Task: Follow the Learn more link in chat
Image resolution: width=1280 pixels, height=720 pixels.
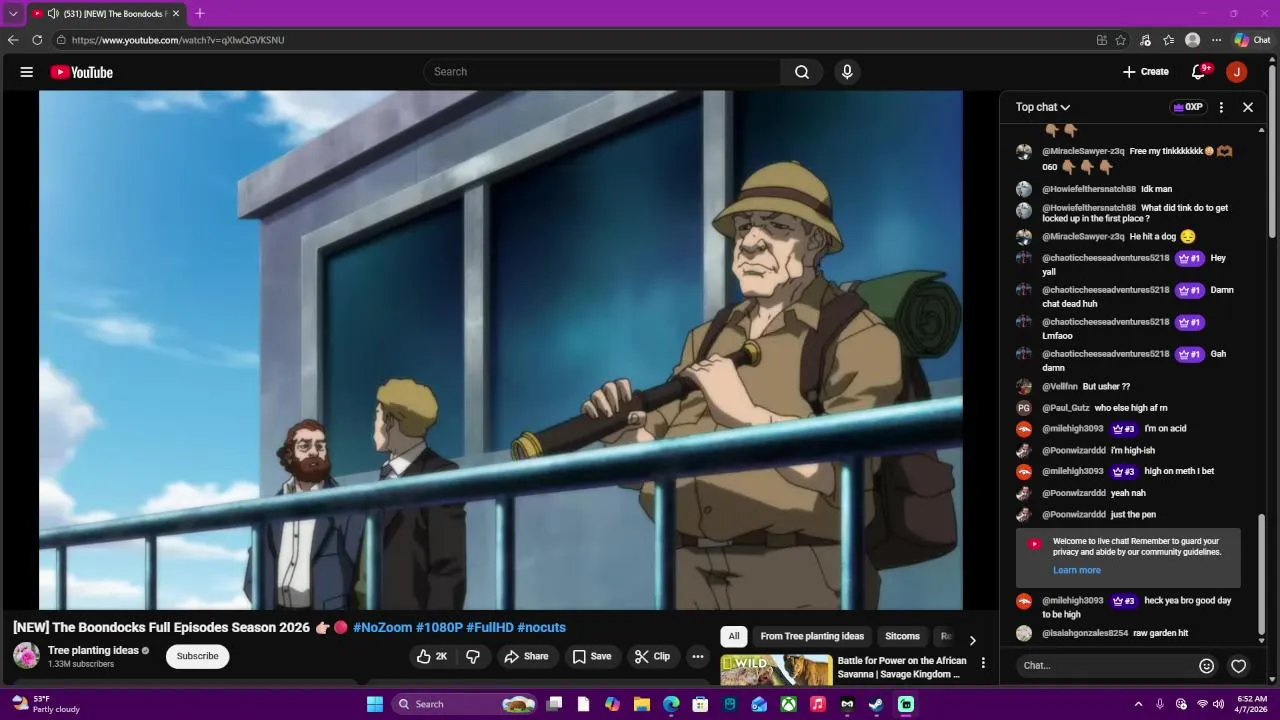Action: click(1077, 570)
